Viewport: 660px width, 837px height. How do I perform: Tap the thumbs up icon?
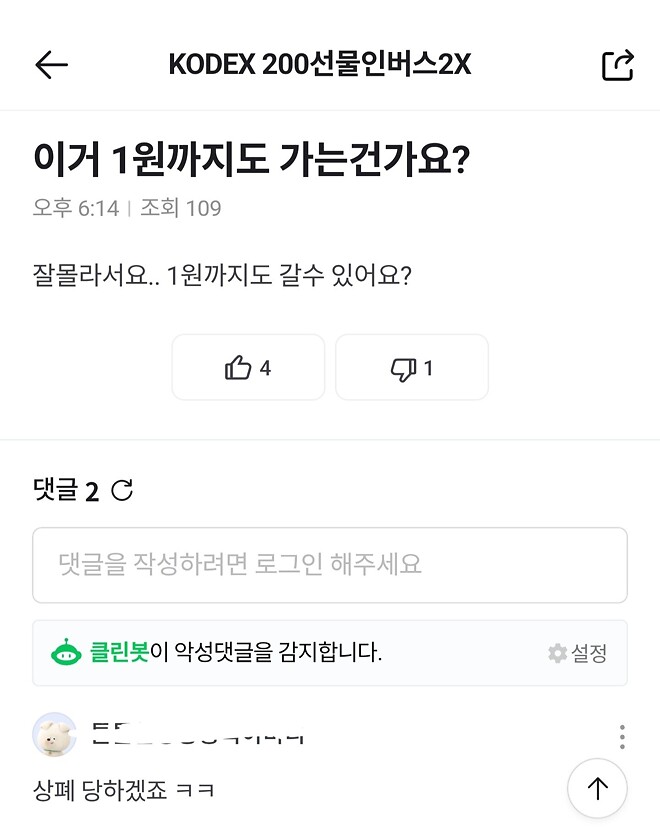(236, 367)
